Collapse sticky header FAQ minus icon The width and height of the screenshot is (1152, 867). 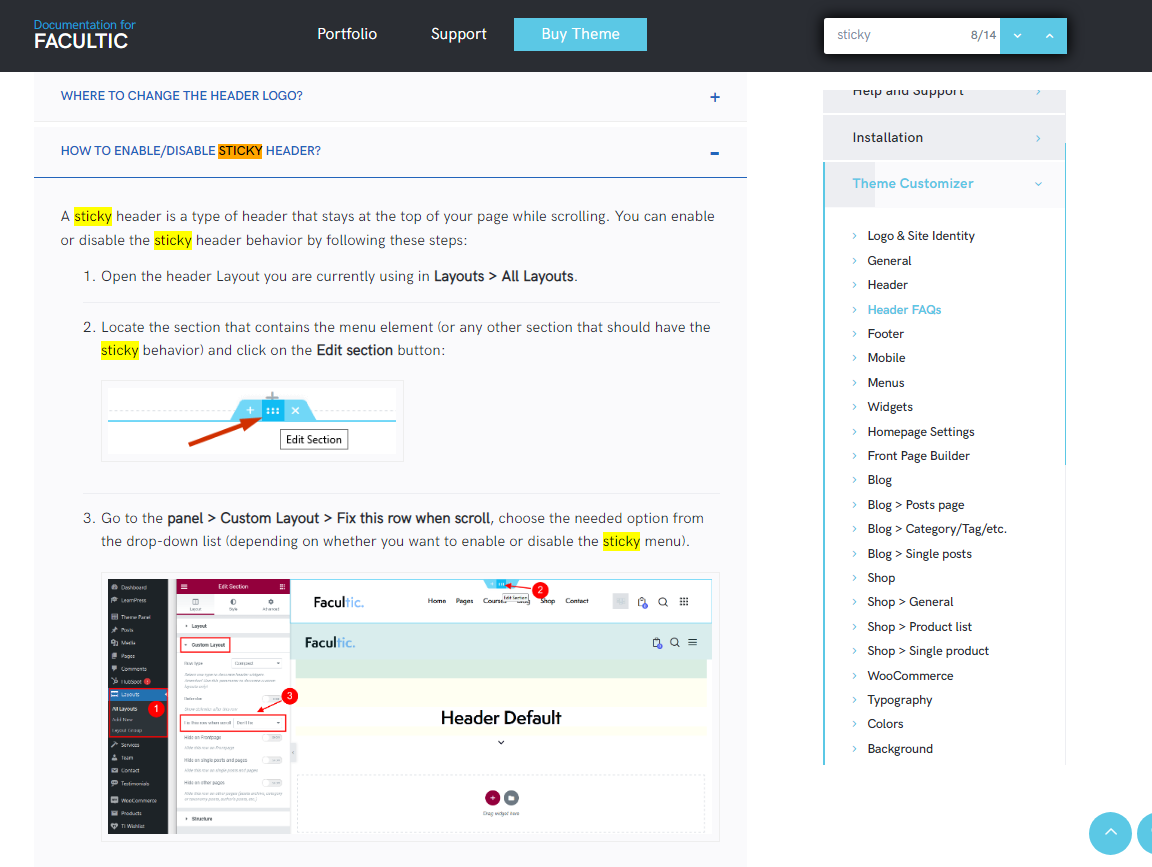click(715, 153)
